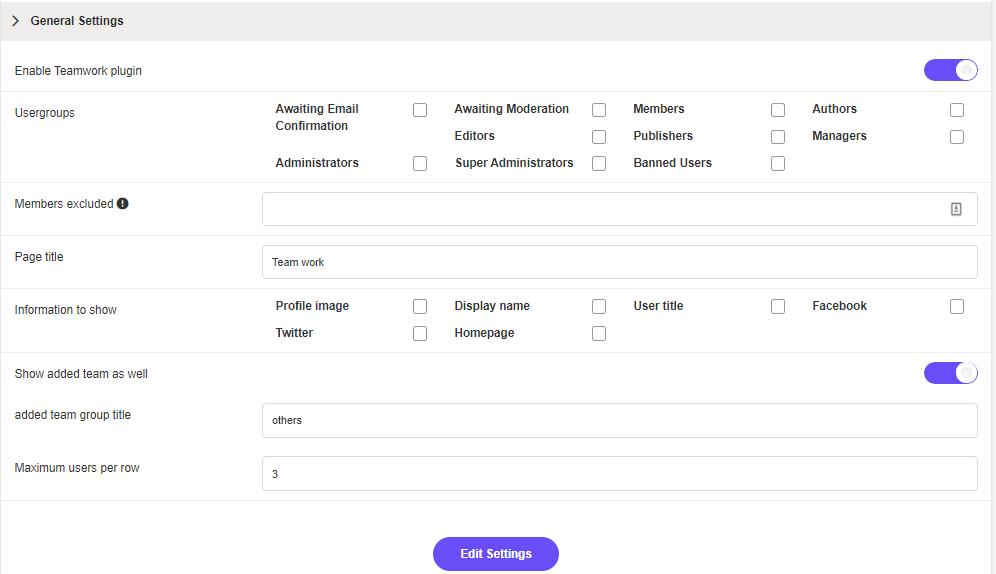Screen dimensions: 996x574
Task: Click the Maximum users per row field
Action: 619,474
